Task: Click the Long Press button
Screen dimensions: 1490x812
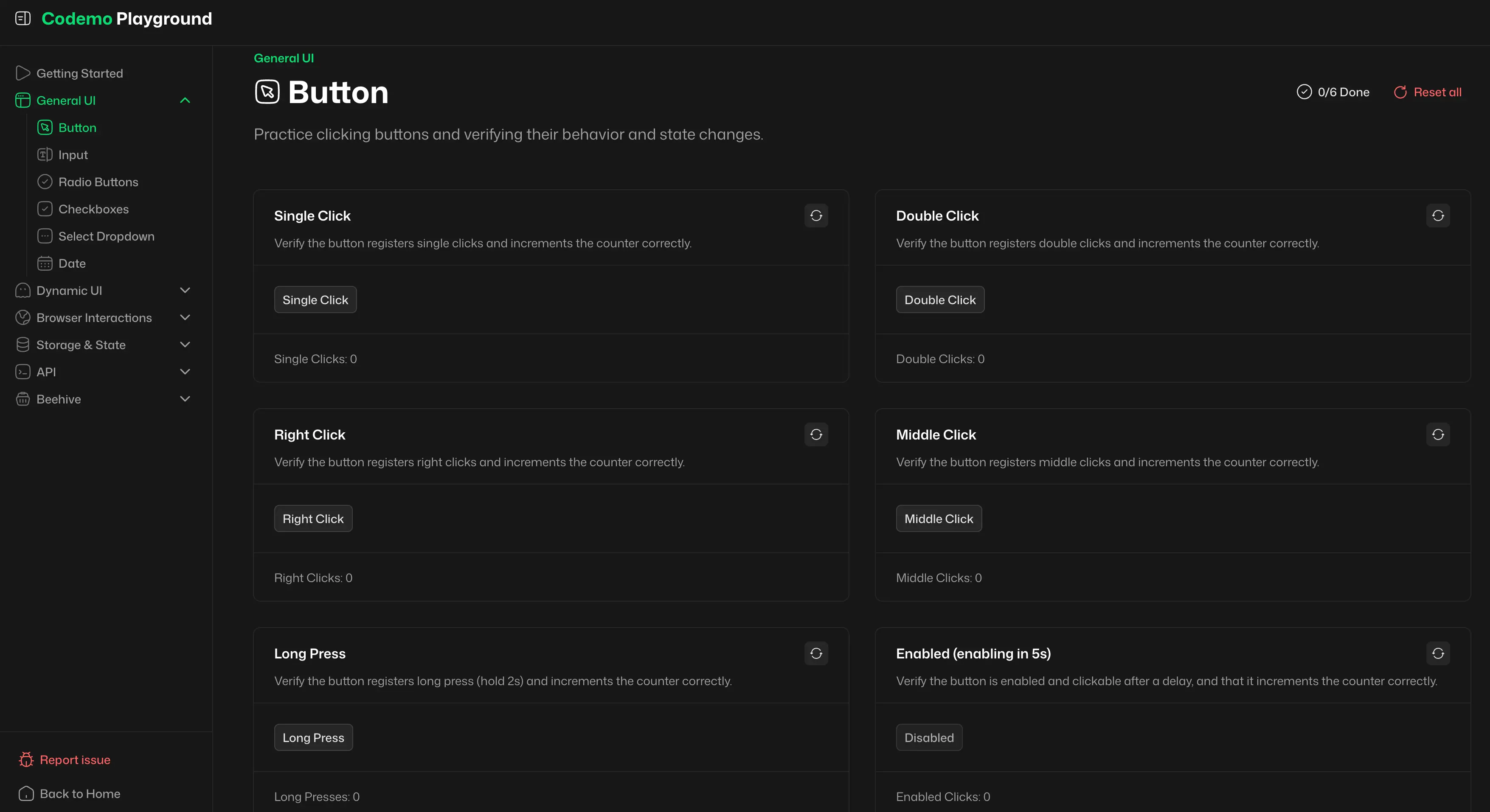Action: (313, 738)
